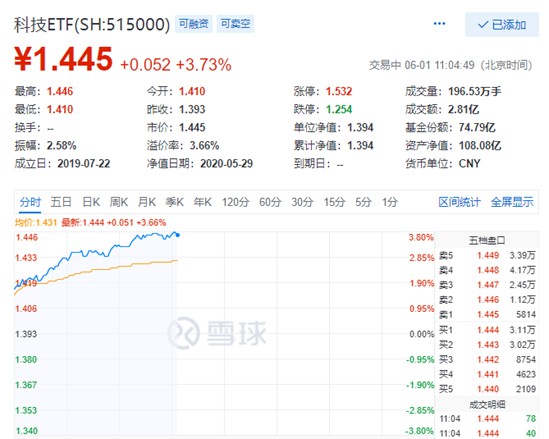Switch to the 60分 chart tab
549x439 pixels.
point(270,202)
